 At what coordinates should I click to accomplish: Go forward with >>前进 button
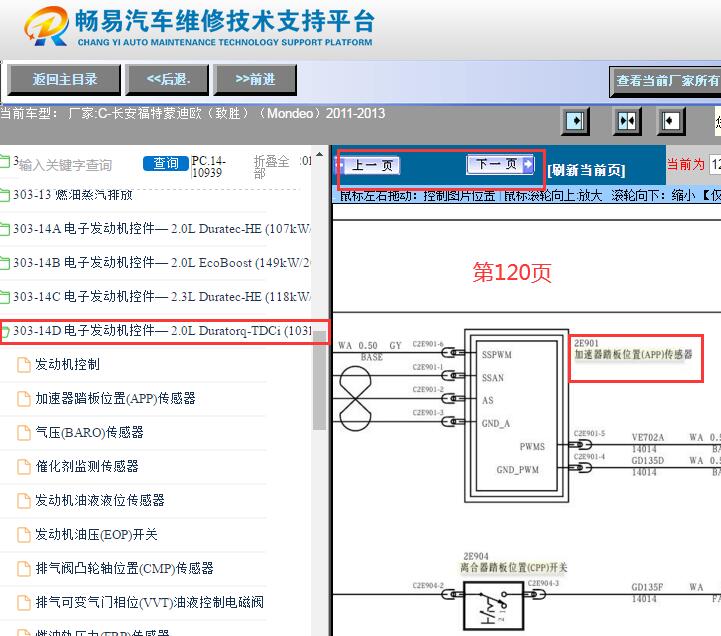pos(255,80)
